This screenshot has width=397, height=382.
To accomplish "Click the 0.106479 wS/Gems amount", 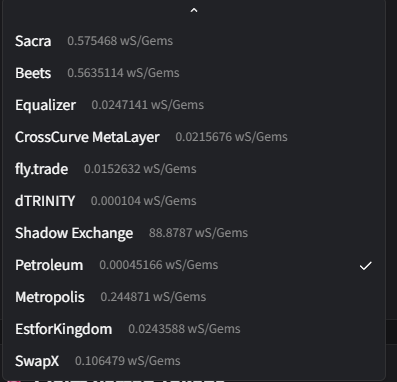I will pos(128,361).
